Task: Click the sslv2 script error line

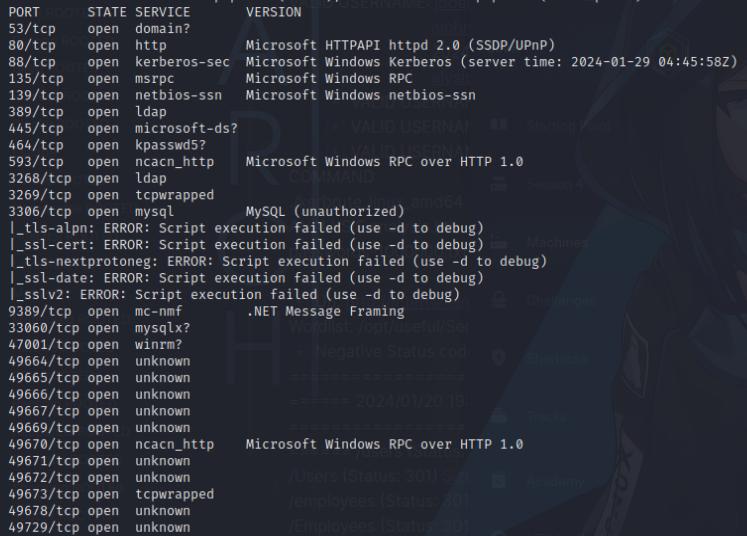Action: coord(234,295)
